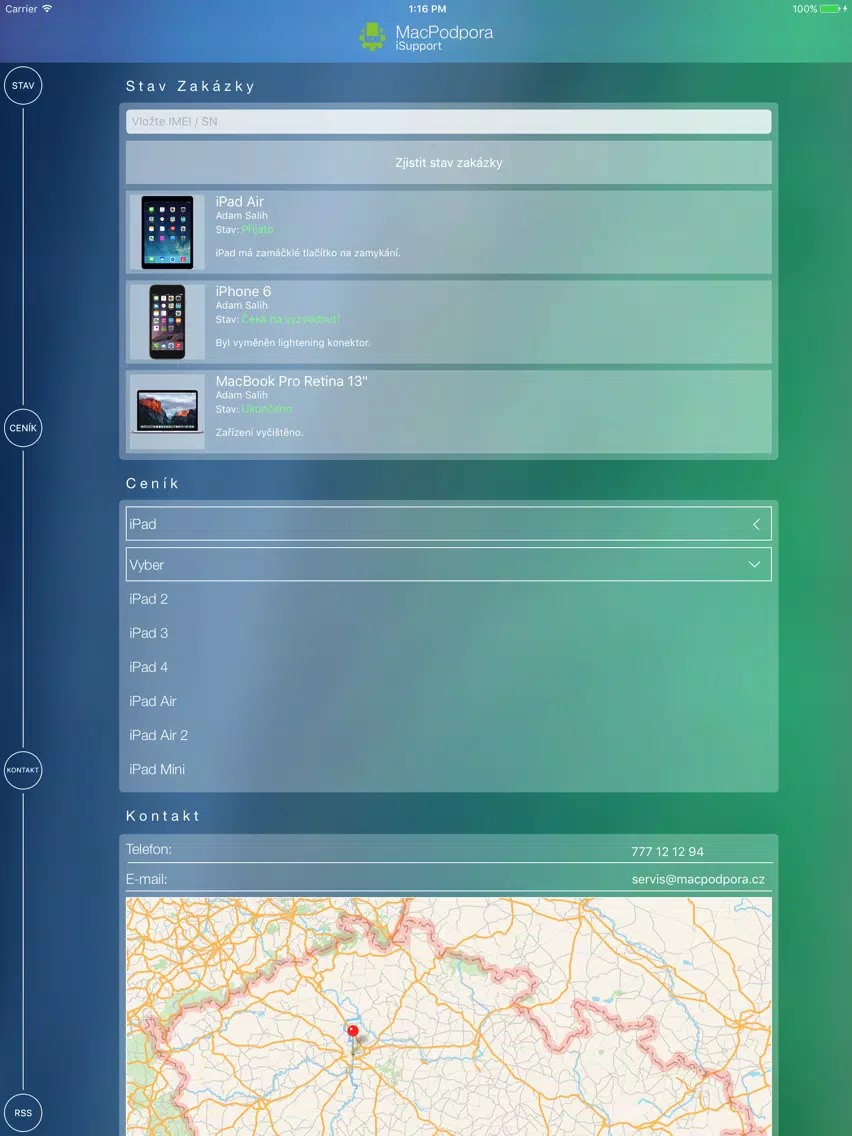
Task: Tap the red location pin on the map
Action: (353, 1033)
